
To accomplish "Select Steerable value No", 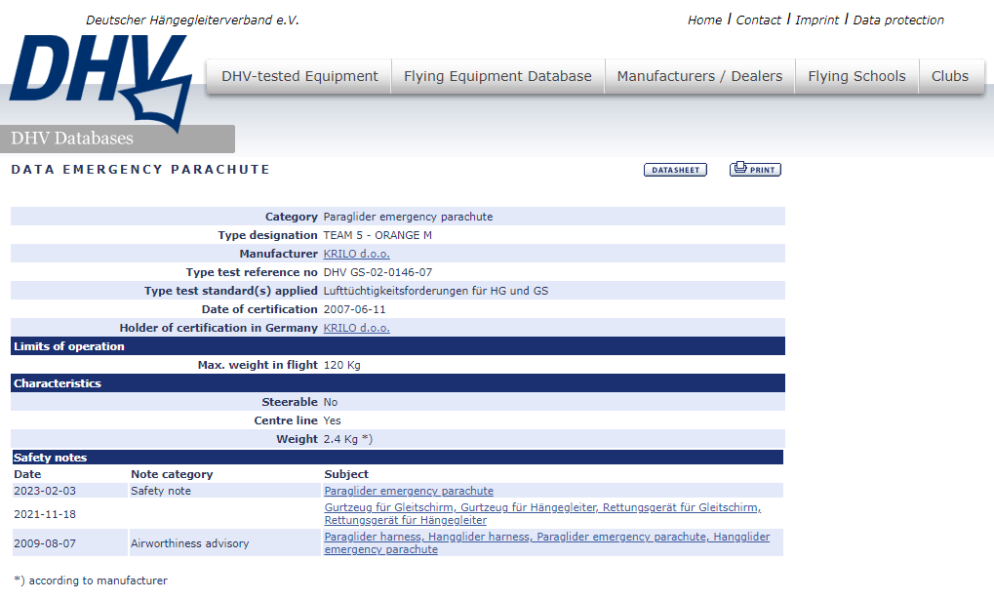I will pyautogui.click(x=330, y=402).
